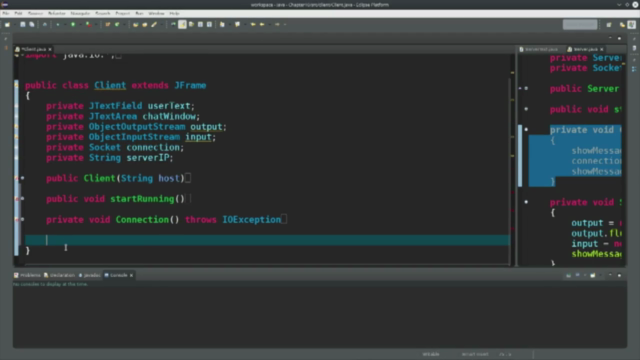640x360 pixels.
Task: Switch to the Declaration tab
Action: 60,275
